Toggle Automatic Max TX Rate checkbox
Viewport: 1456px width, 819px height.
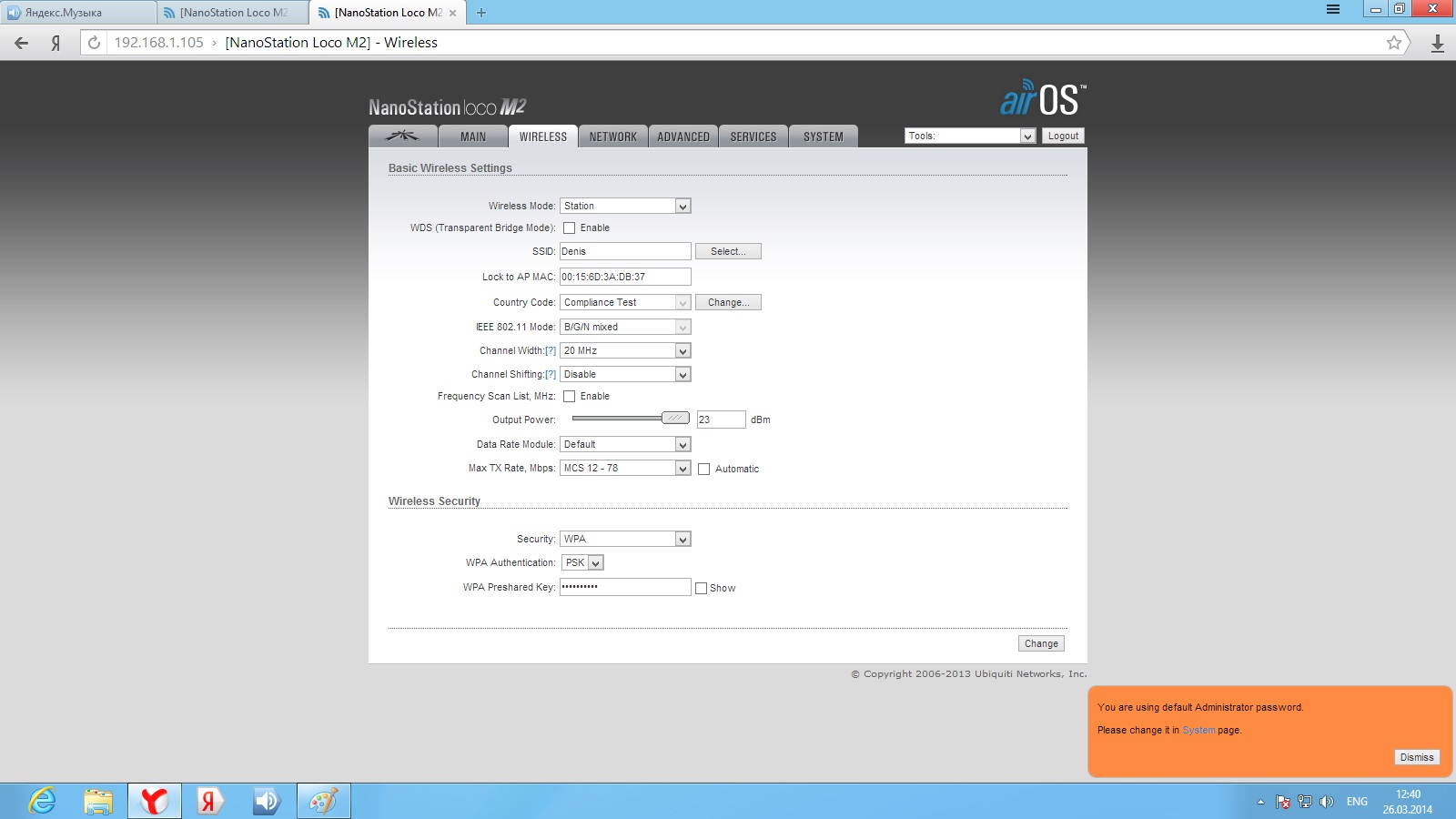tap(703, 470)
